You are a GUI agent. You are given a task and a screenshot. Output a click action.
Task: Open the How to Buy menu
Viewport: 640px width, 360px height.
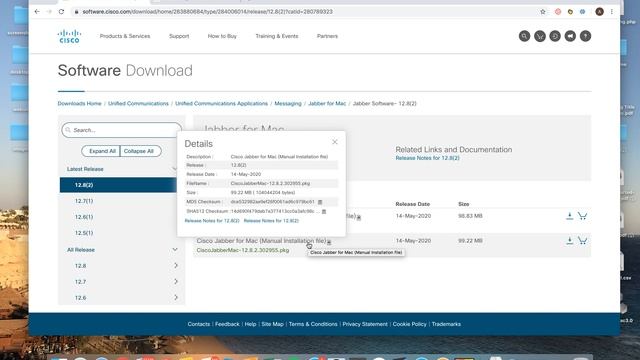click(x=222, y=36)
